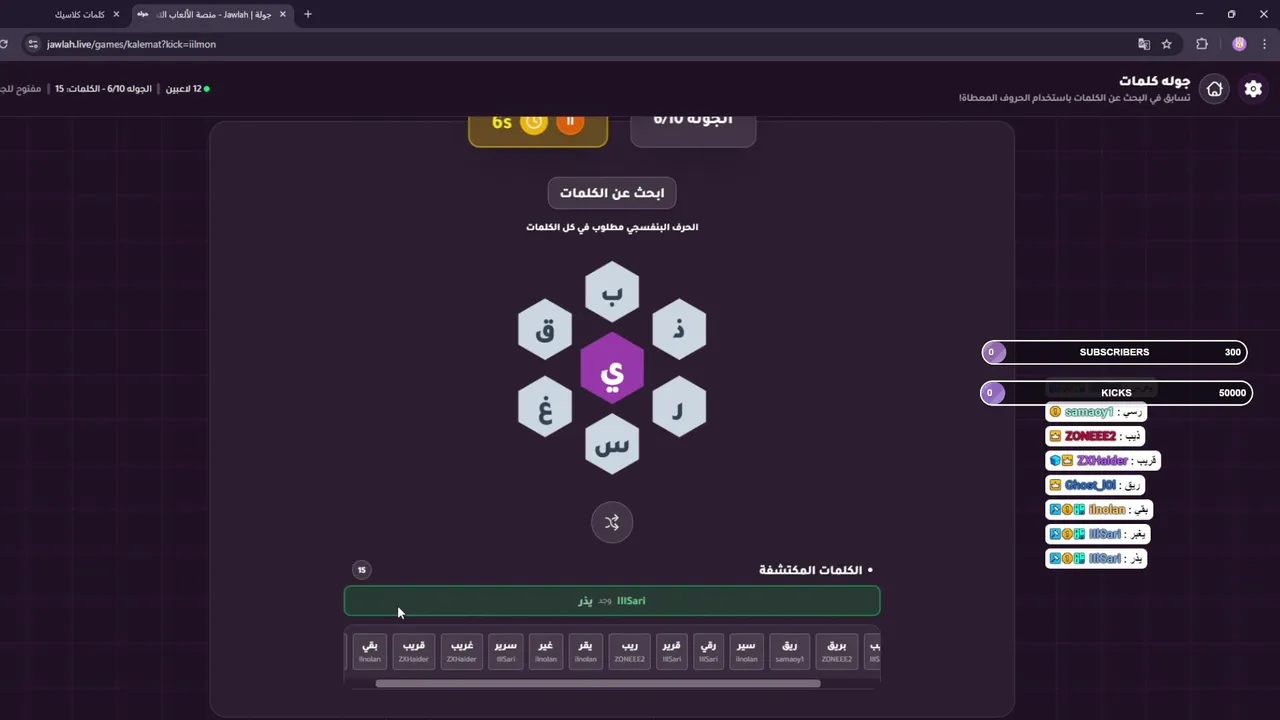Click the found word chip رقي
The width and height of the screenshot is (1280, 720).
pos(708,651)
